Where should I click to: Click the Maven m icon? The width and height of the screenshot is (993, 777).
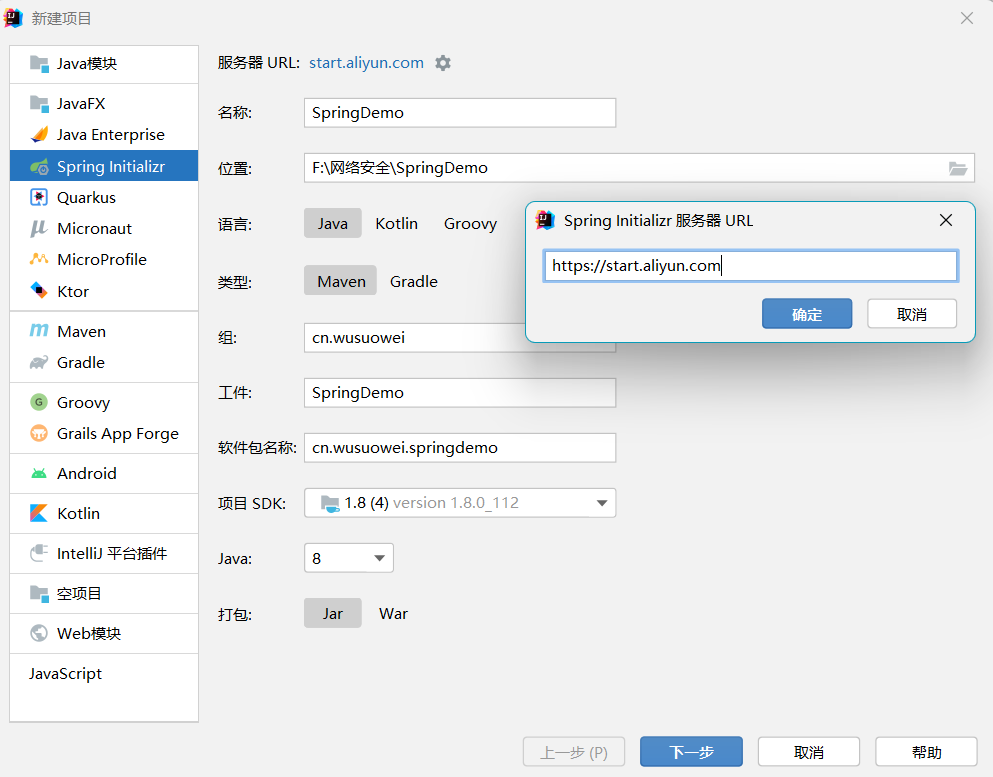click(39, 331)
